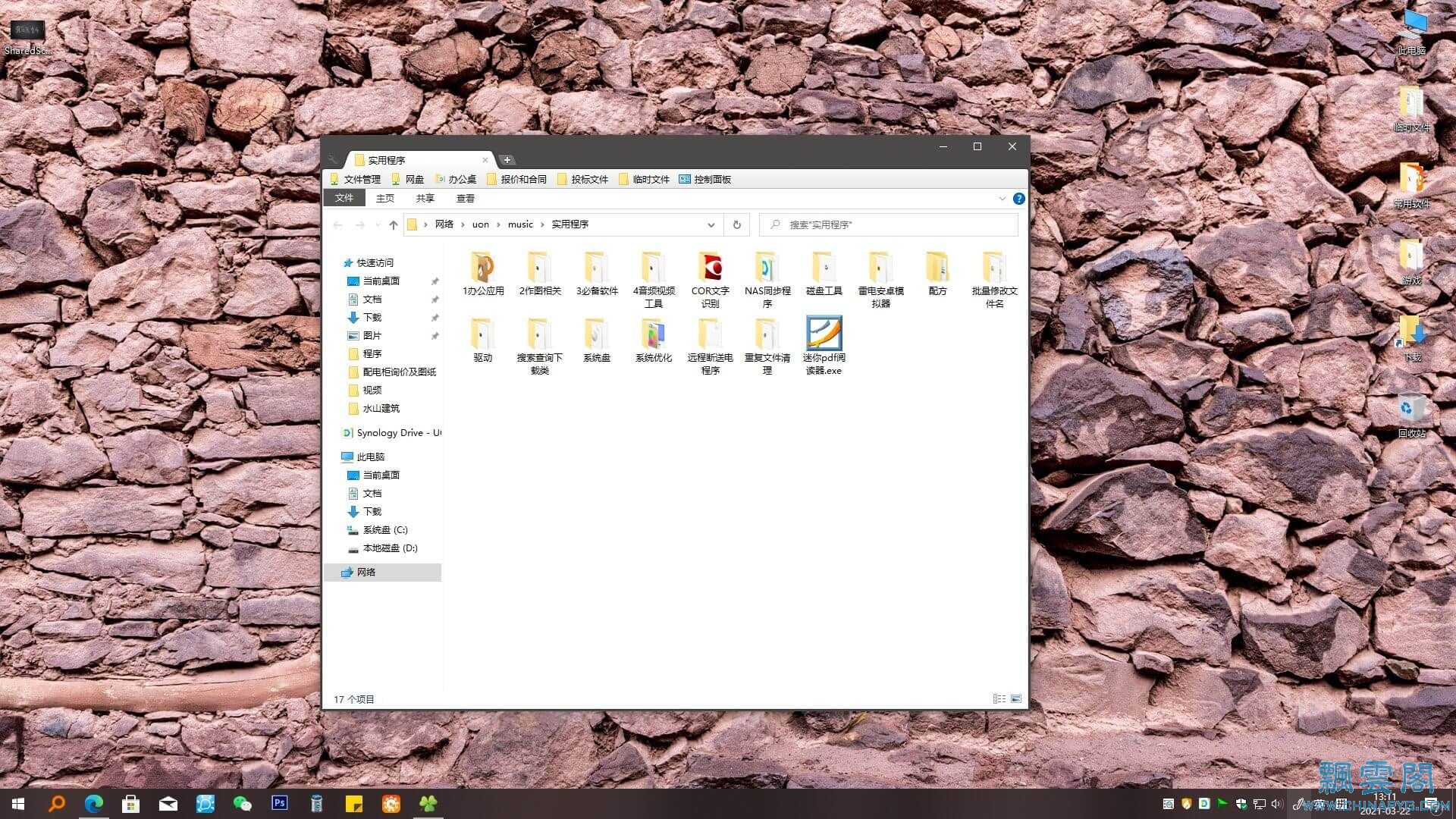Screen dimensions: 1456x819
Task: Open the NAS同步程序 folder
Action: (767, 280)
